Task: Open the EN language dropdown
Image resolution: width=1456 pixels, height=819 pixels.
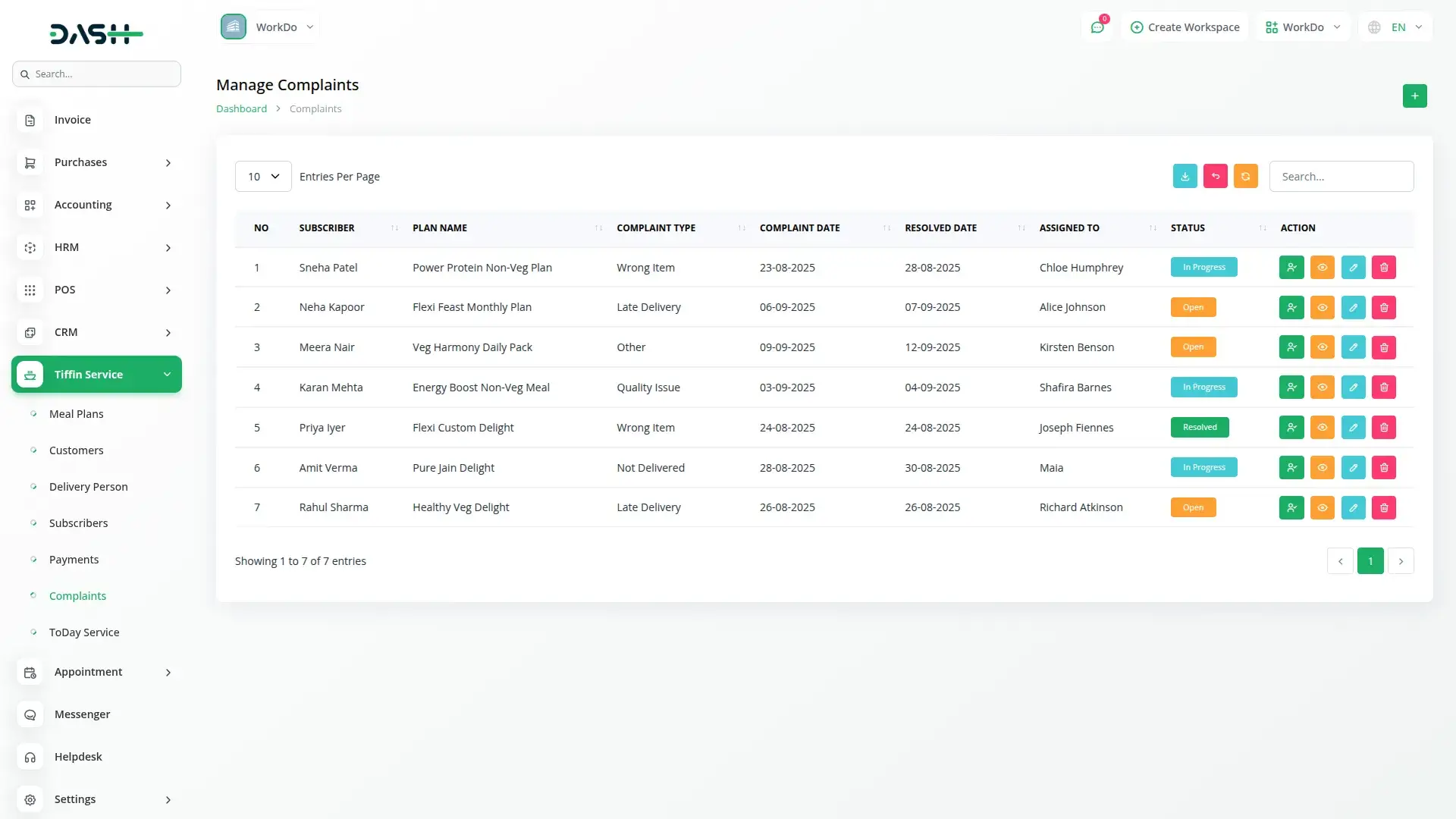Action: [x=1396, y=27]
